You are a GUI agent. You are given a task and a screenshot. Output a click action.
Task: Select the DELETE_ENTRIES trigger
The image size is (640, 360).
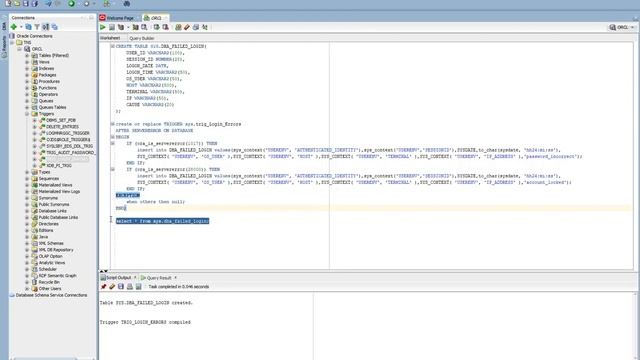coord(62,127)
